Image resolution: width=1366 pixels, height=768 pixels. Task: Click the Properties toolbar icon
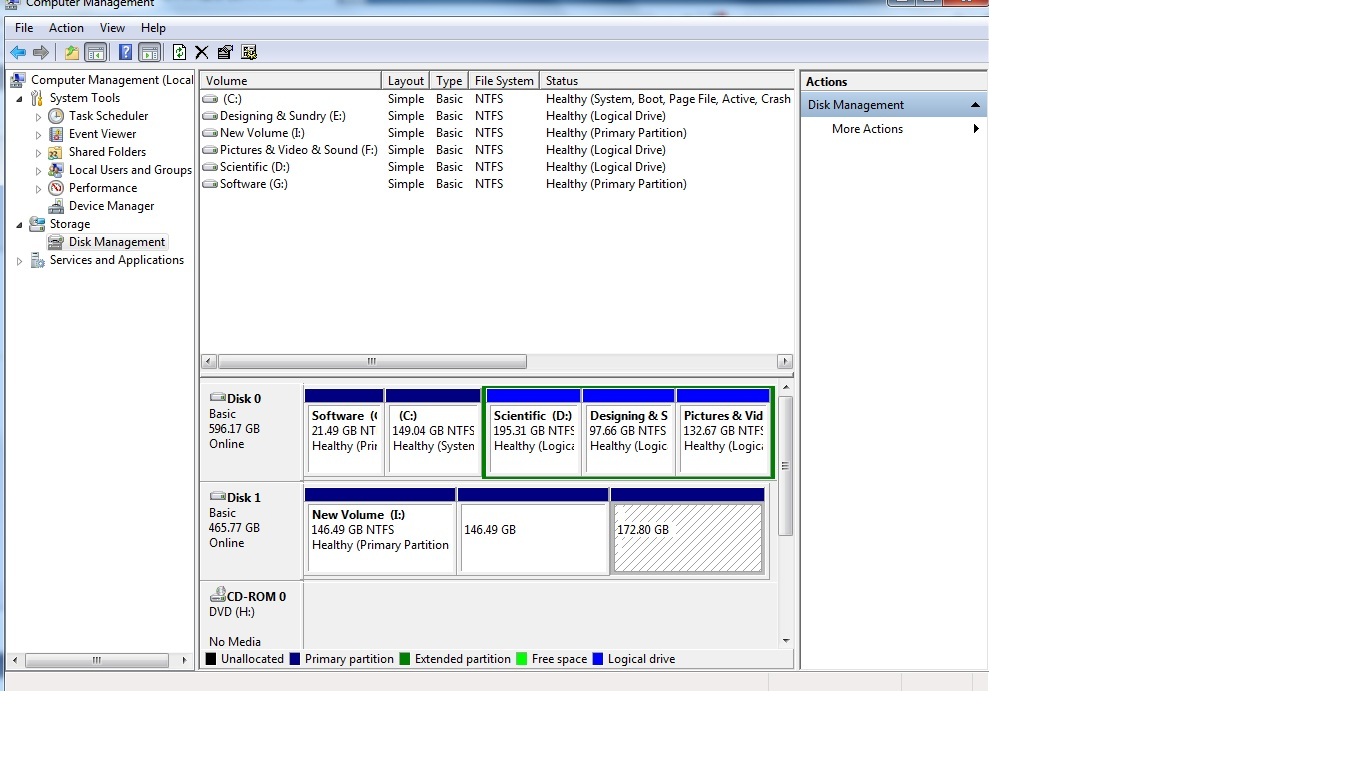click(x=225, y=52)
